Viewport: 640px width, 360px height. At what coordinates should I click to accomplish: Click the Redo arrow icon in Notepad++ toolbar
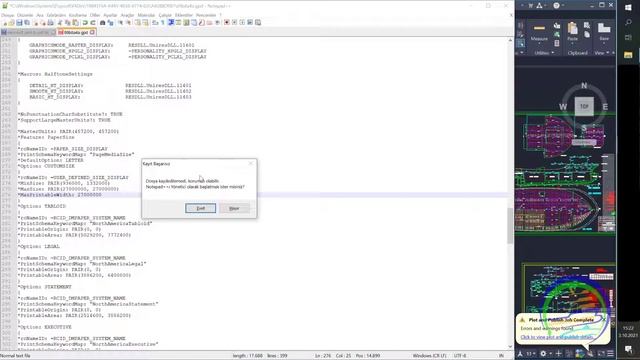(x=93, y=22)
